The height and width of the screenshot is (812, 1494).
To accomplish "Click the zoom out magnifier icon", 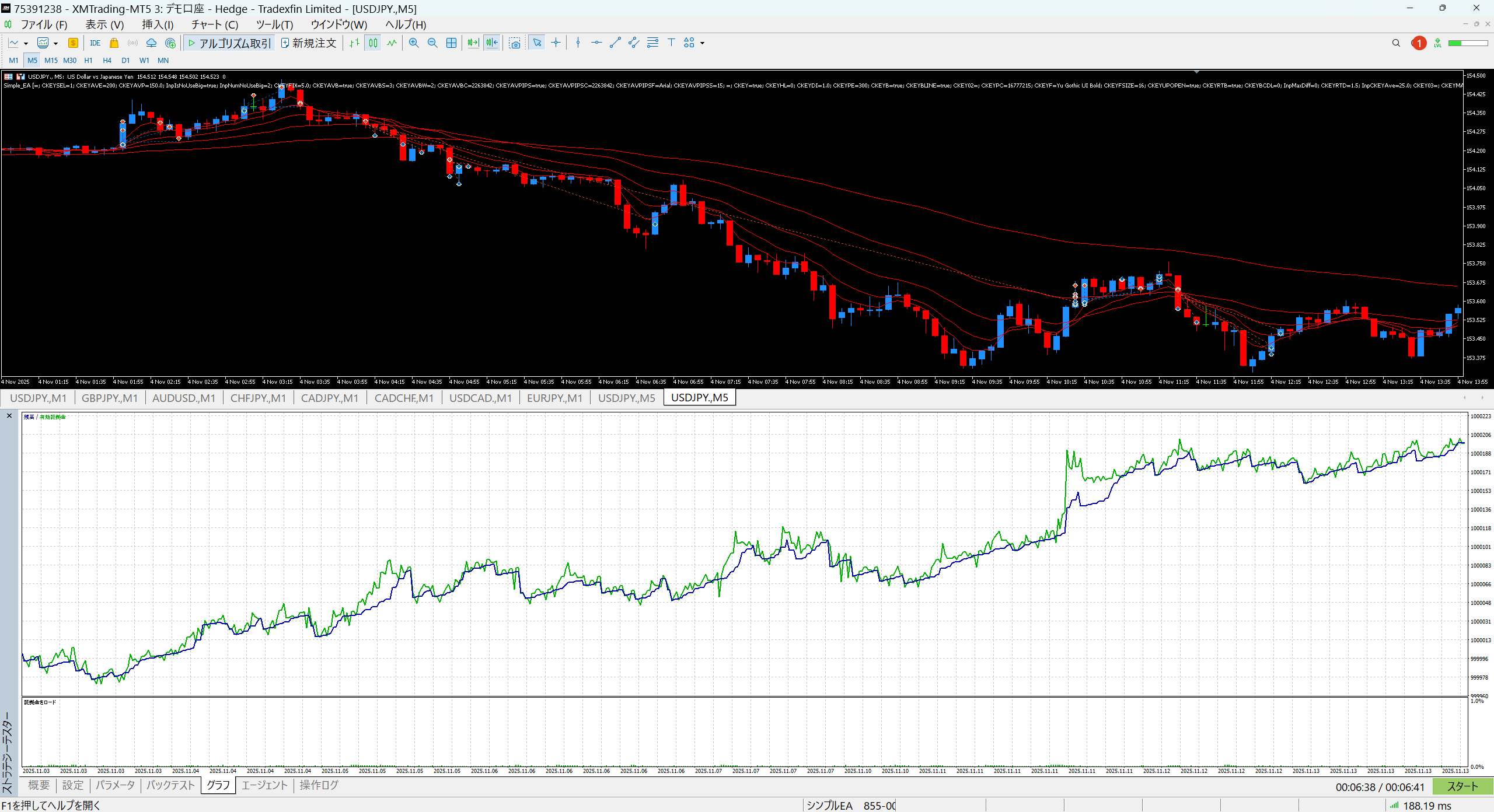I will click(x=432, y=43).
